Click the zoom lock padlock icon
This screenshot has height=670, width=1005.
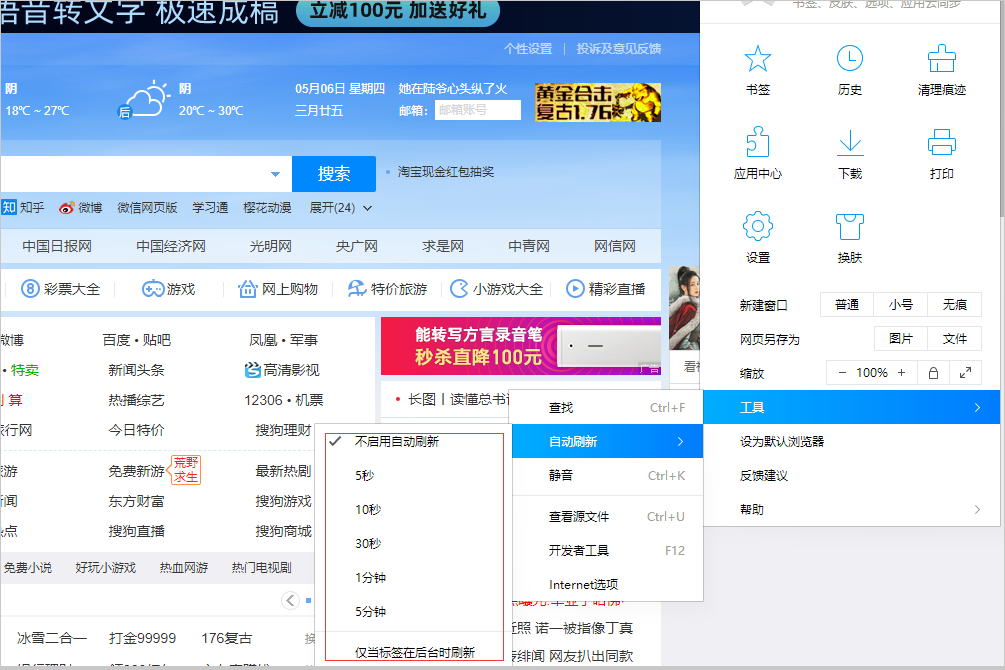tap(933, 373)
